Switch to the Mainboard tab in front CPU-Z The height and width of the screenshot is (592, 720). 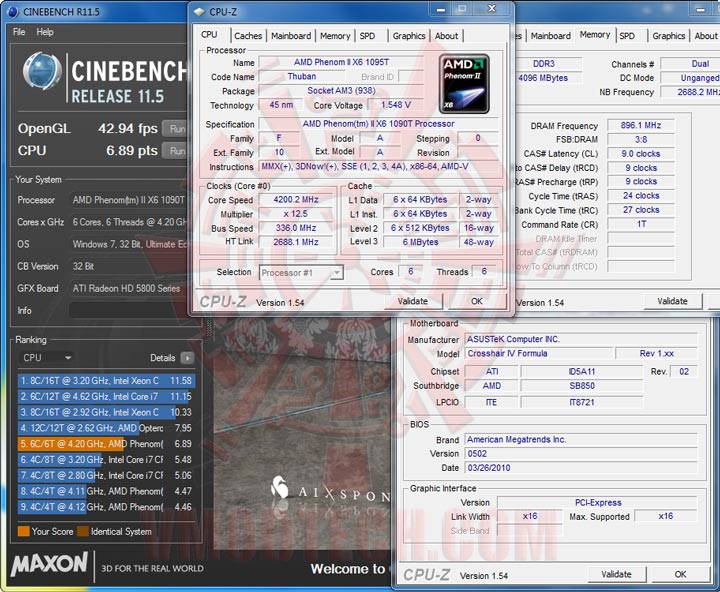tap(291, 36)
